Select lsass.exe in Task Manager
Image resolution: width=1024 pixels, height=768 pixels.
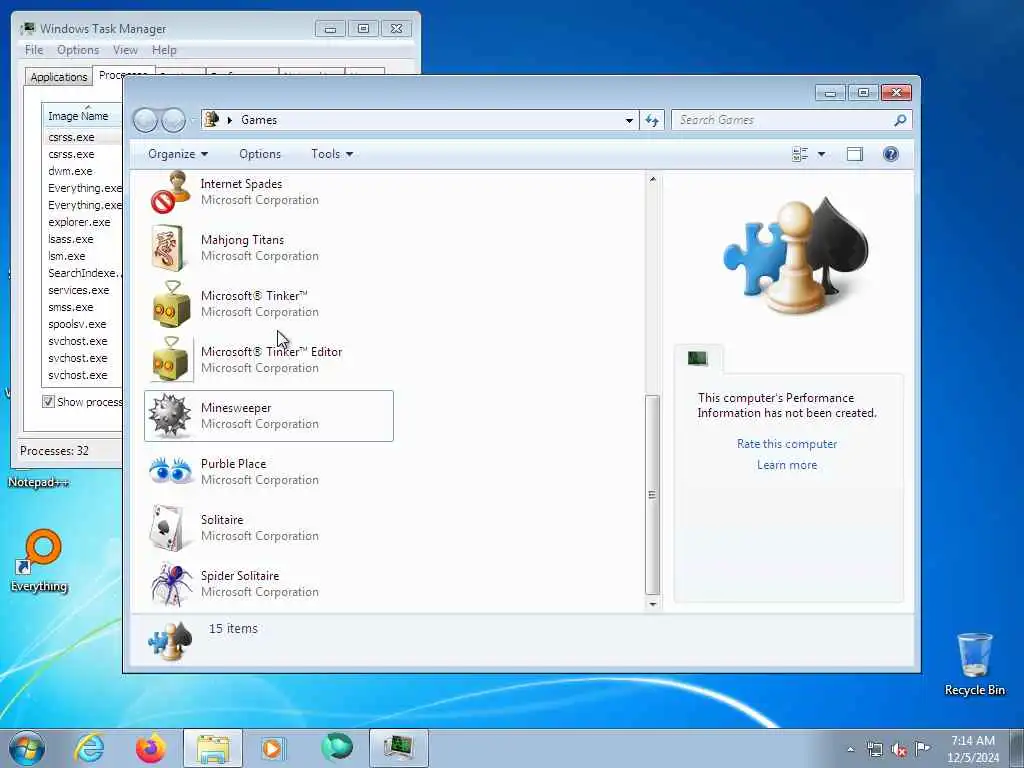coord(71,239)
